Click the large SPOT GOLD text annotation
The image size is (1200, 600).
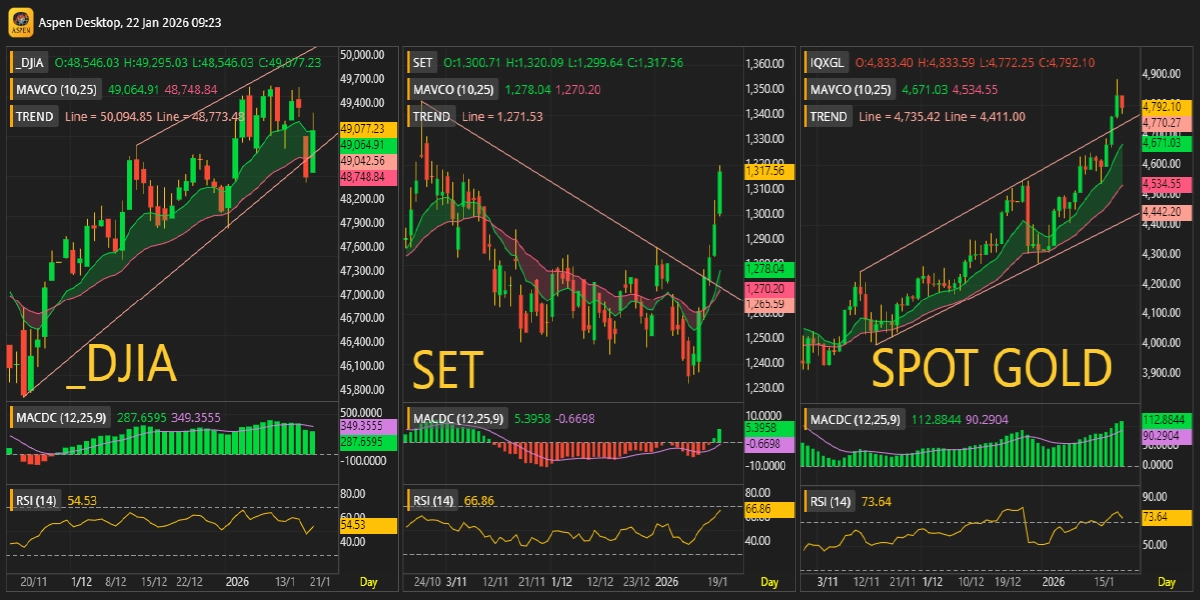991,369
